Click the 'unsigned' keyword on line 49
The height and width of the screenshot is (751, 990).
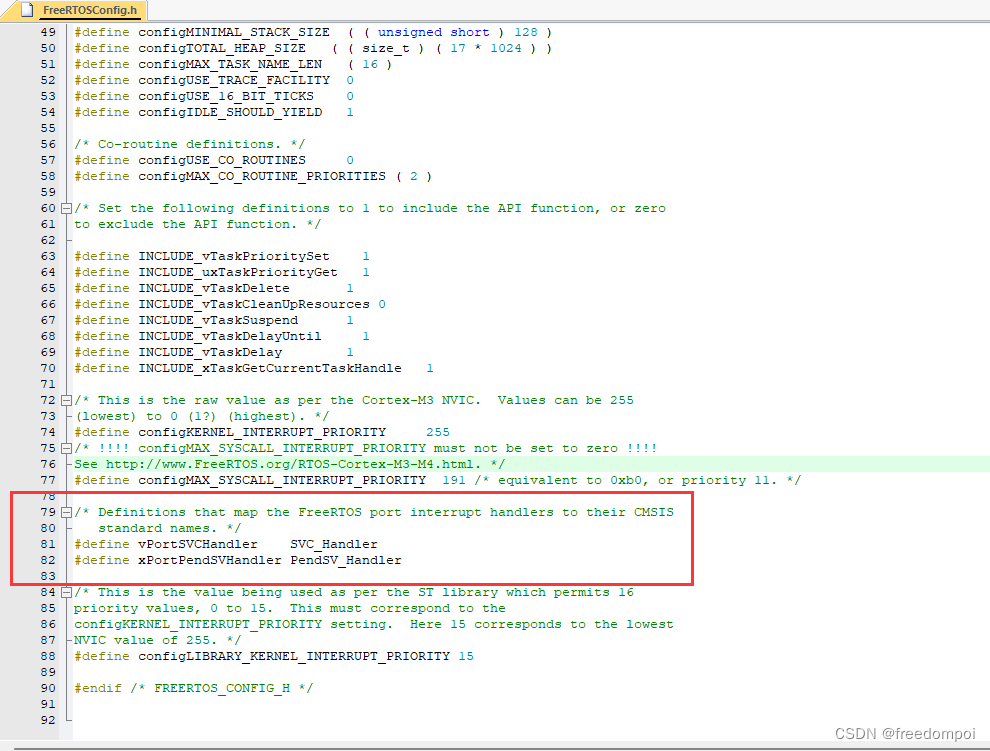pyautogui.click(x=410, y=32)
